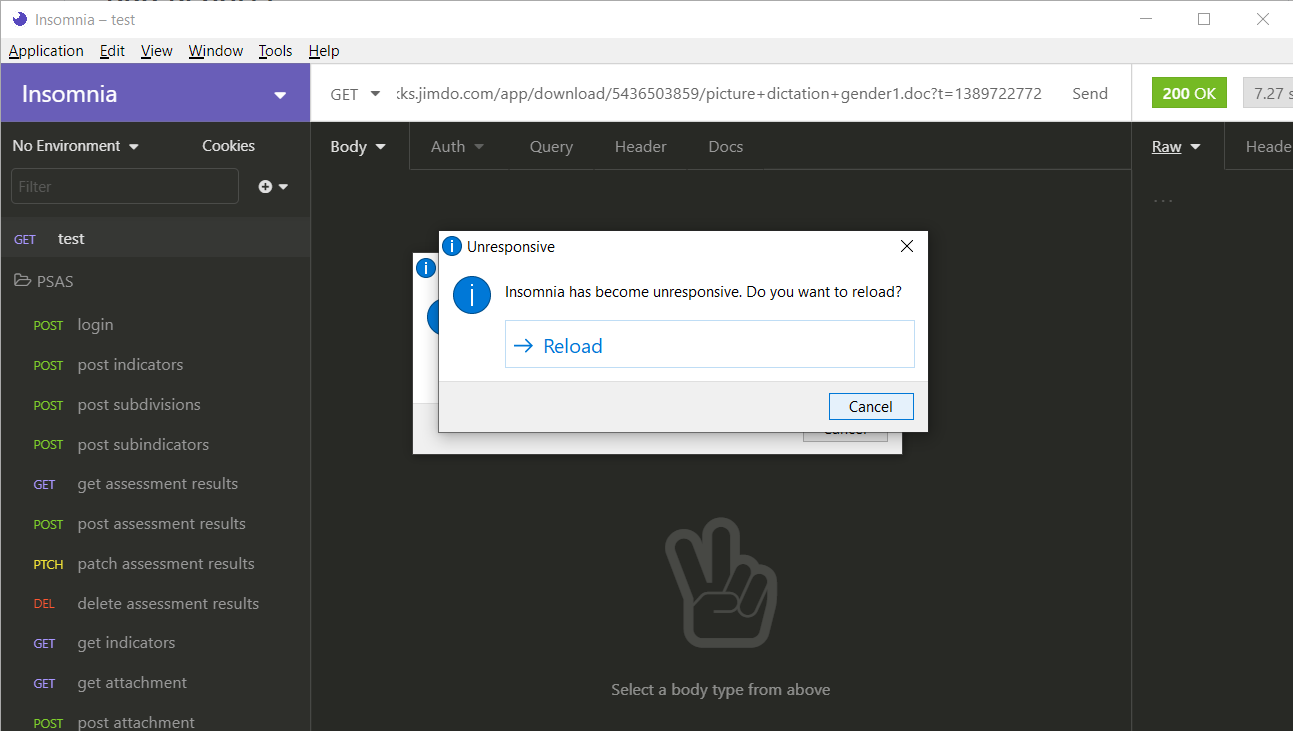Open the GET method dropdown next to the URL
Screen dimensions: 1293x731
click(x=355, y=93)
